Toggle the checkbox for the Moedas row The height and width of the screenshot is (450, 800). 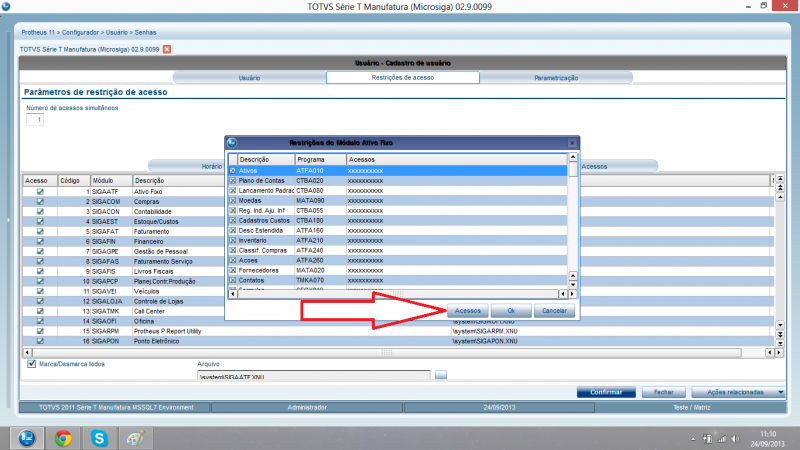click(x=233, y=201)
